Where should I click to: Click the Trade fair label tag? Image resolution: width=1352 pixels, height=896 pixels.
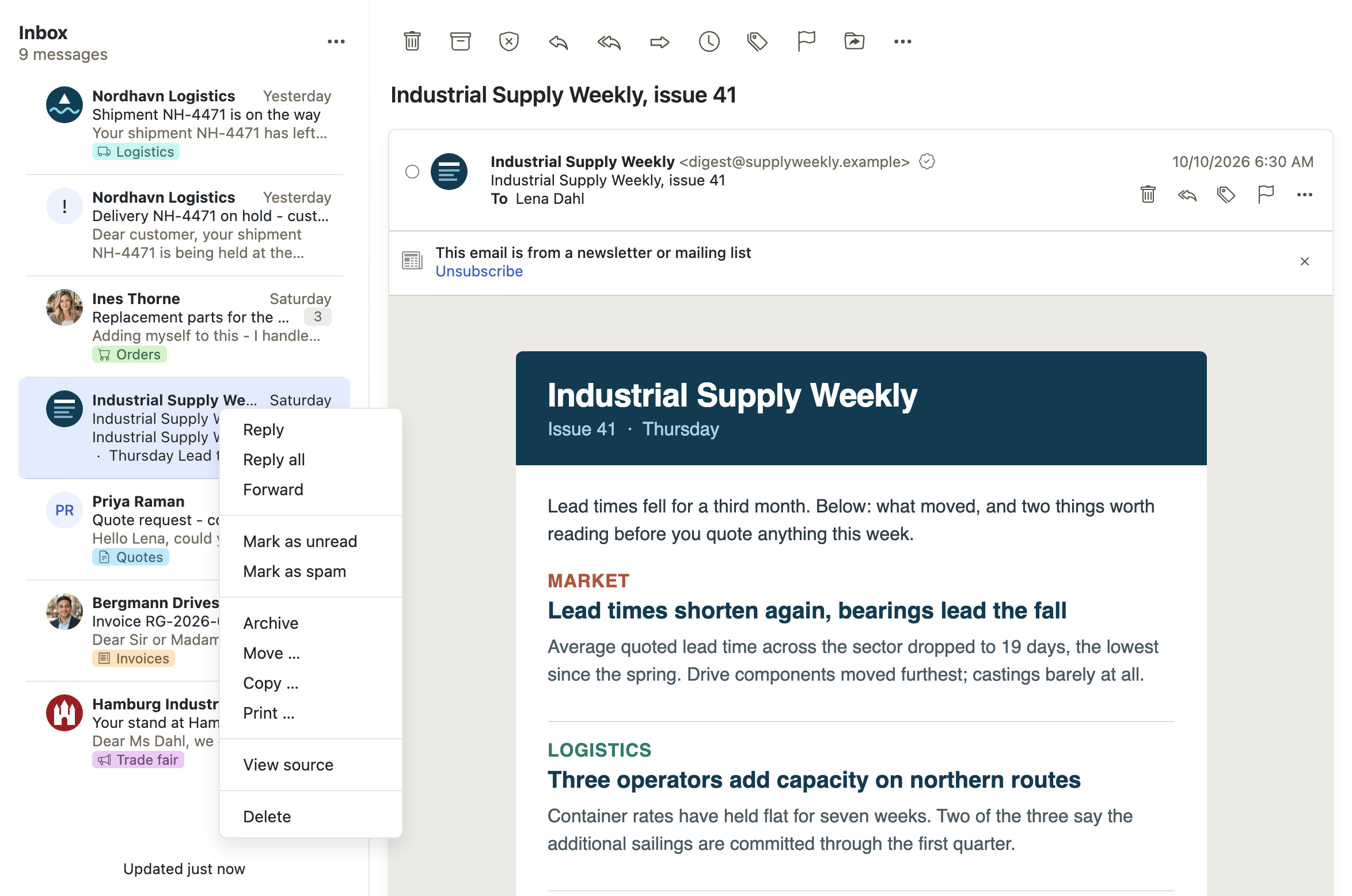(138, 760)
